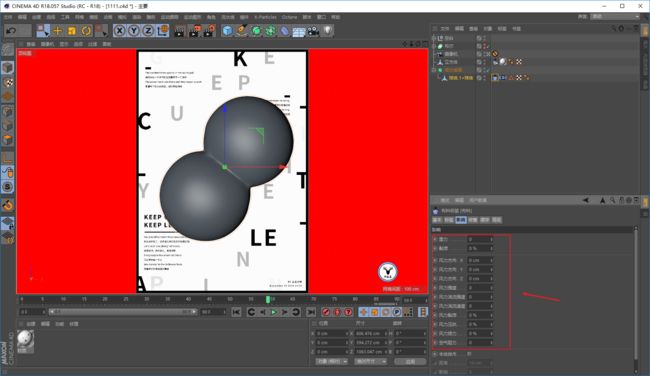Toggle the X axis lock

point(119,31)
